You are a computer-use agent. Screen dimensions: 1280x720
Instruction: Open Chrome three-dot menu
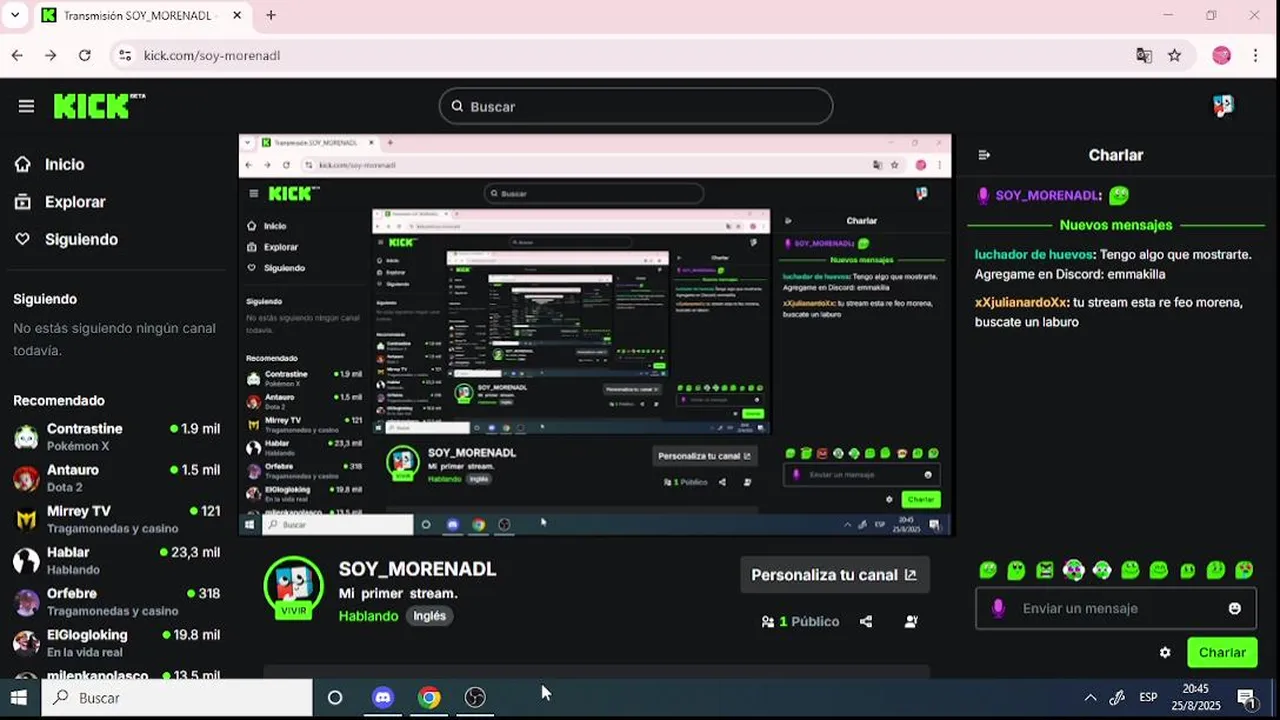[1255, 55]
